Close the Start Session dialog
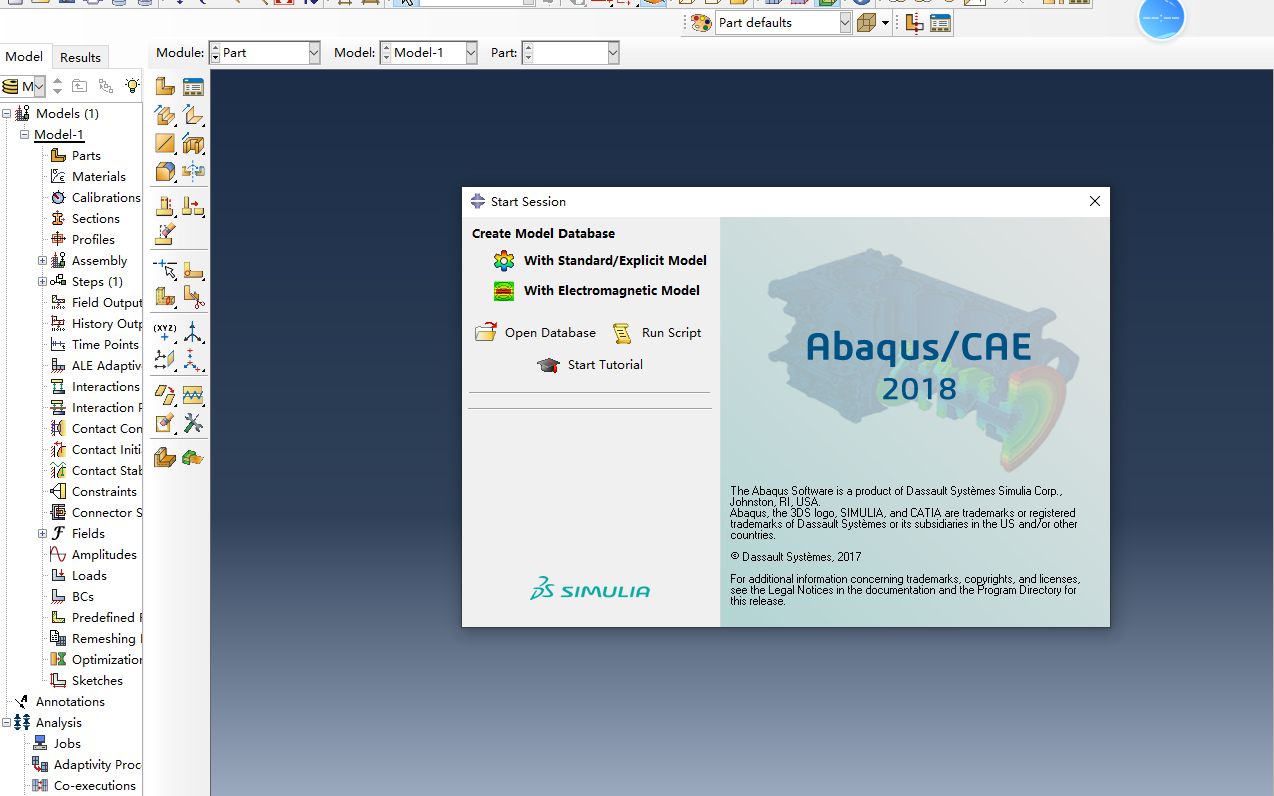The image size is (1274, 796). (1094, 201)
